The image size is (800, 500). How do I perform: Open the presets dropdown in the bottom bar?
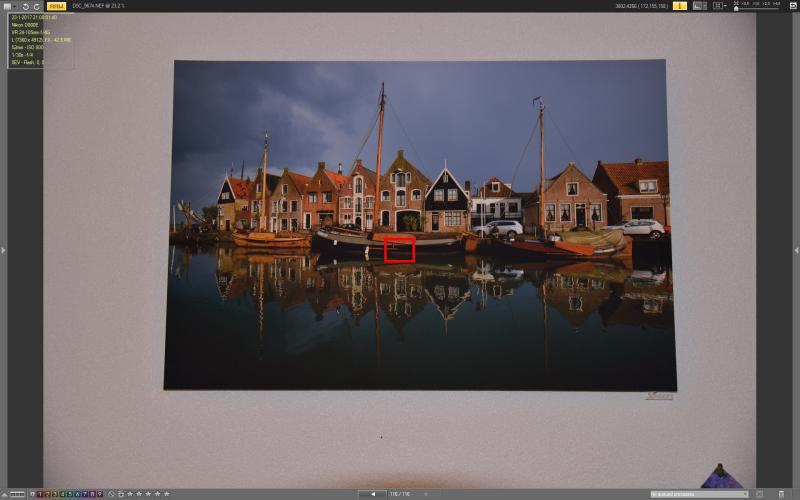pyautogui.click(x=699, y=494)
